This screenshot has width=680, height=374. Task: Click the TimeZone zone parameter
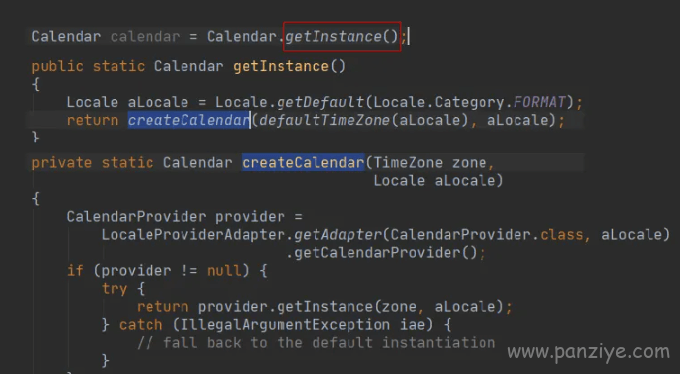click(x=430, y=163)
